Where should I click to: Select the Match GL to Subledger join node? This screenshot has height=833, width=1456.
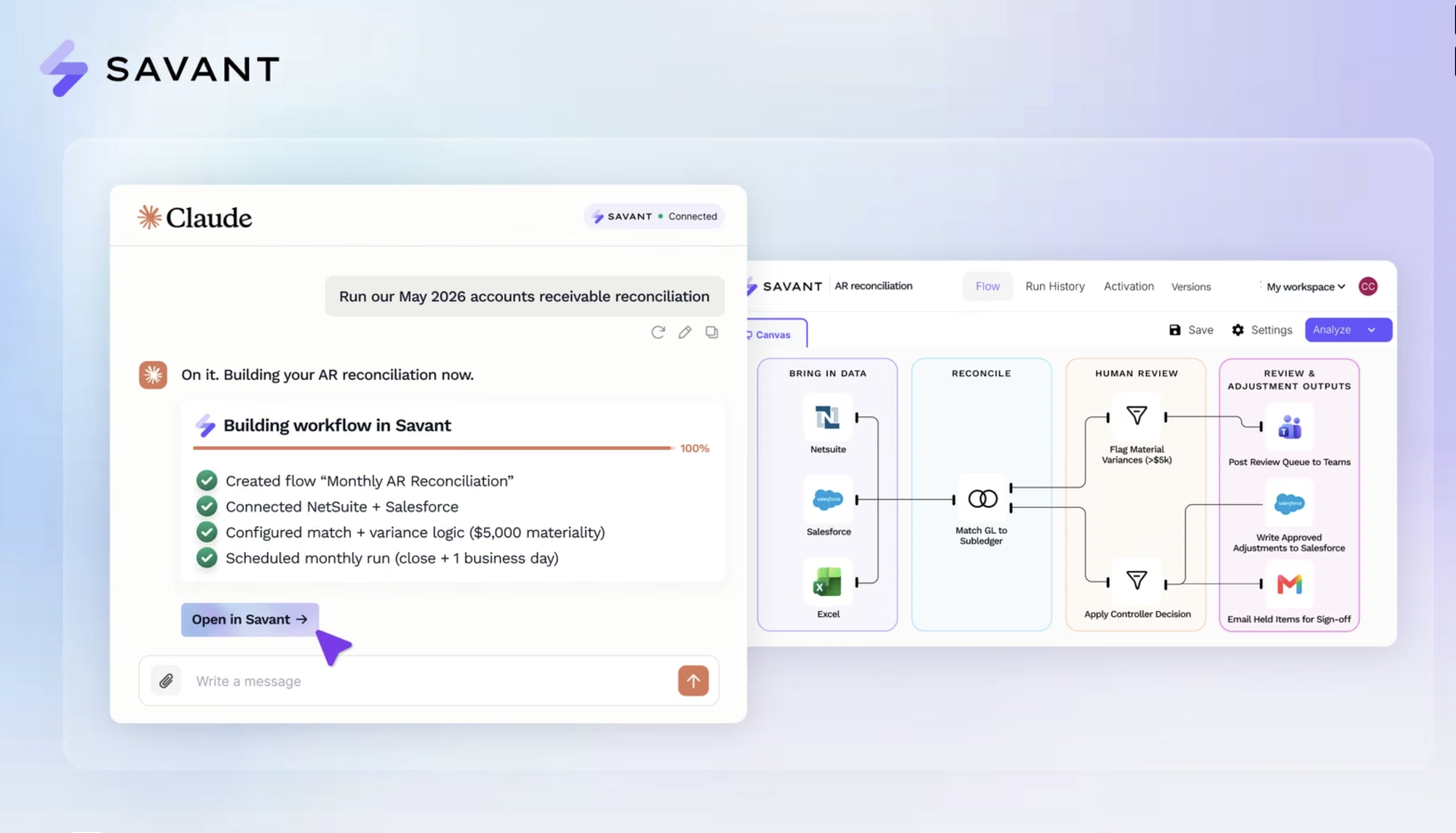pyautogui.click(x=982, y=499)
